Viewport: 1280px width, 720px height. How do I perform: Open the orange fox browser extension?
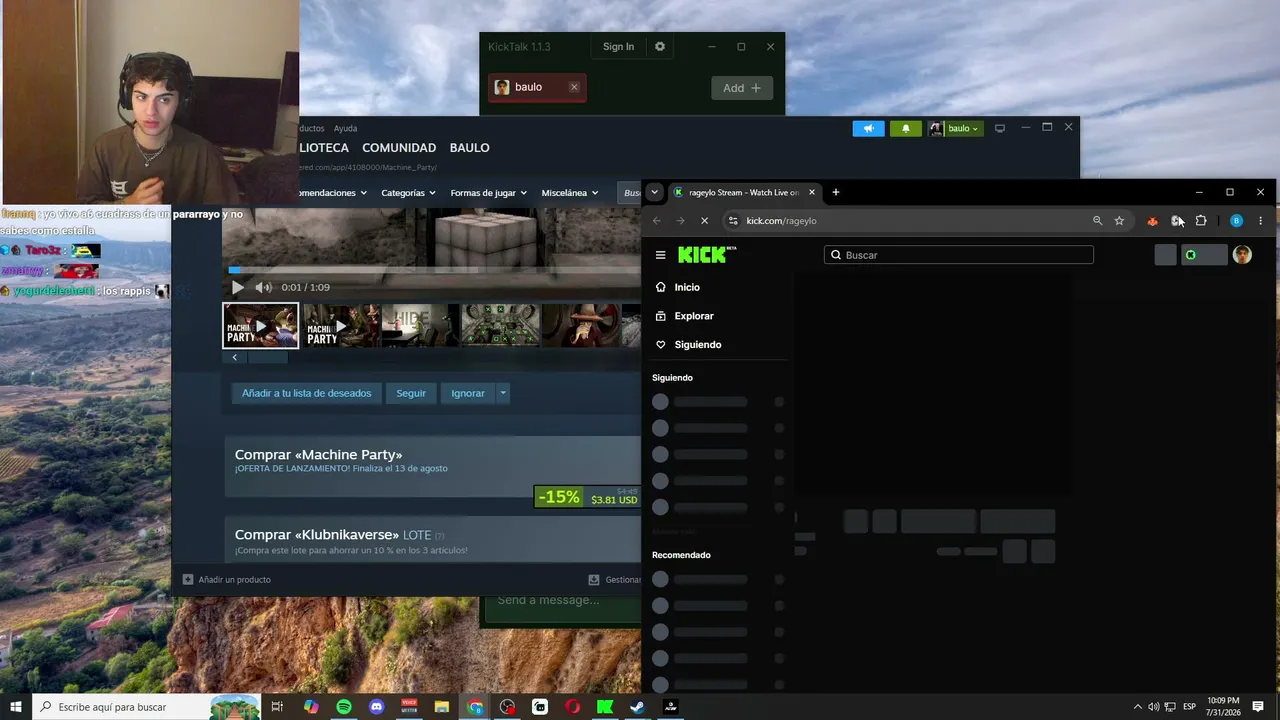1153,221
